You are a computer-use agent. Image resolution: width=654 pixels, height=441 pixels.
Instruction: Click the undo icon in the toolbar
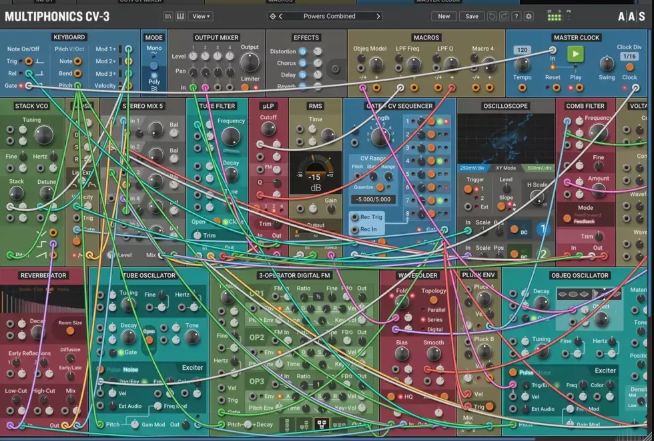pyautogui.click(x=492, y=16)
